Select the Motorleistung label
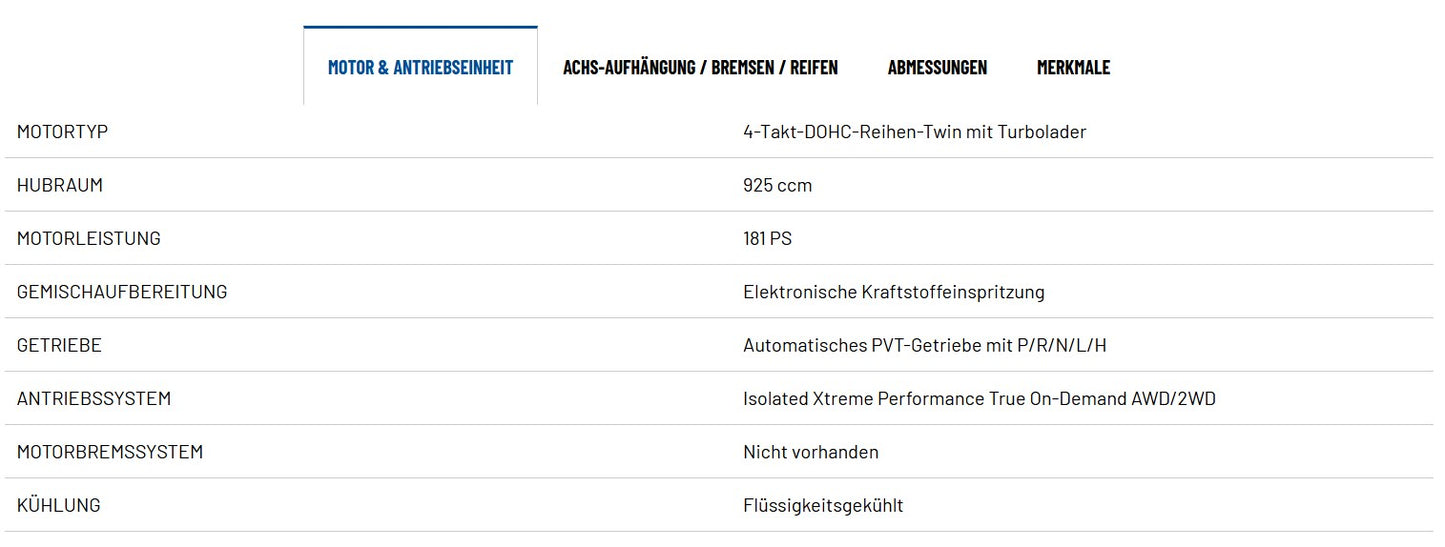Image resolution: width=1445 pixels, height=547 pixels. [x=88, y=238]
